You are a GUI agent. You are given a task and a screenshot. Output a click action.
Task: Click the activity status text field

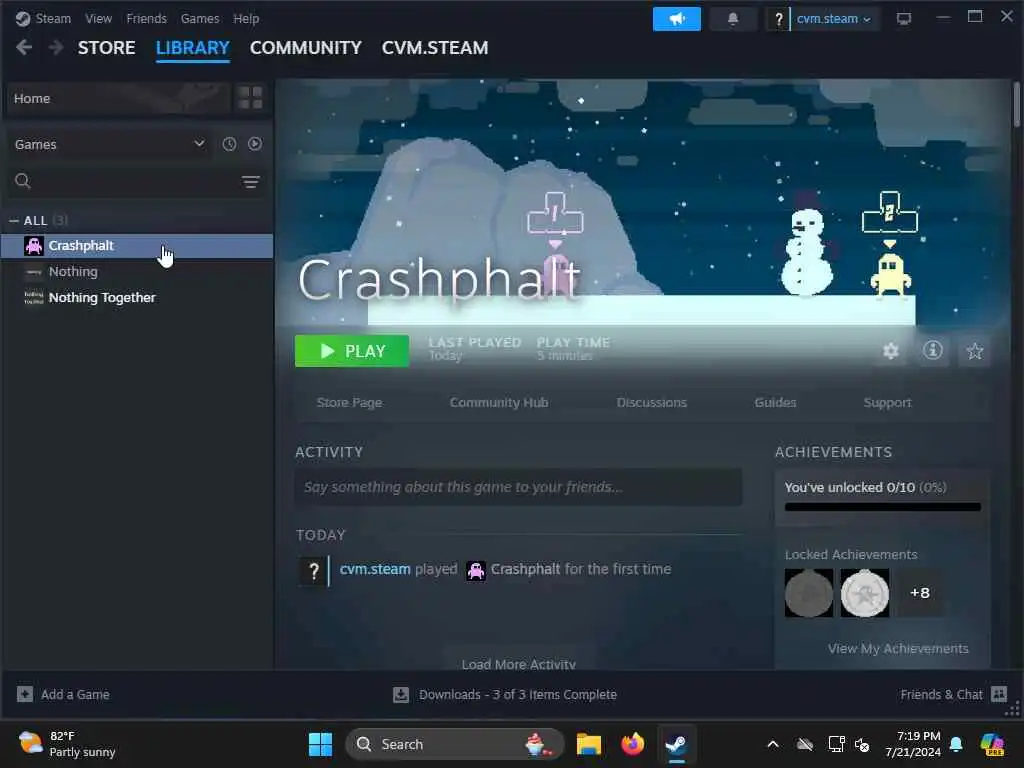tap(519, 487)
